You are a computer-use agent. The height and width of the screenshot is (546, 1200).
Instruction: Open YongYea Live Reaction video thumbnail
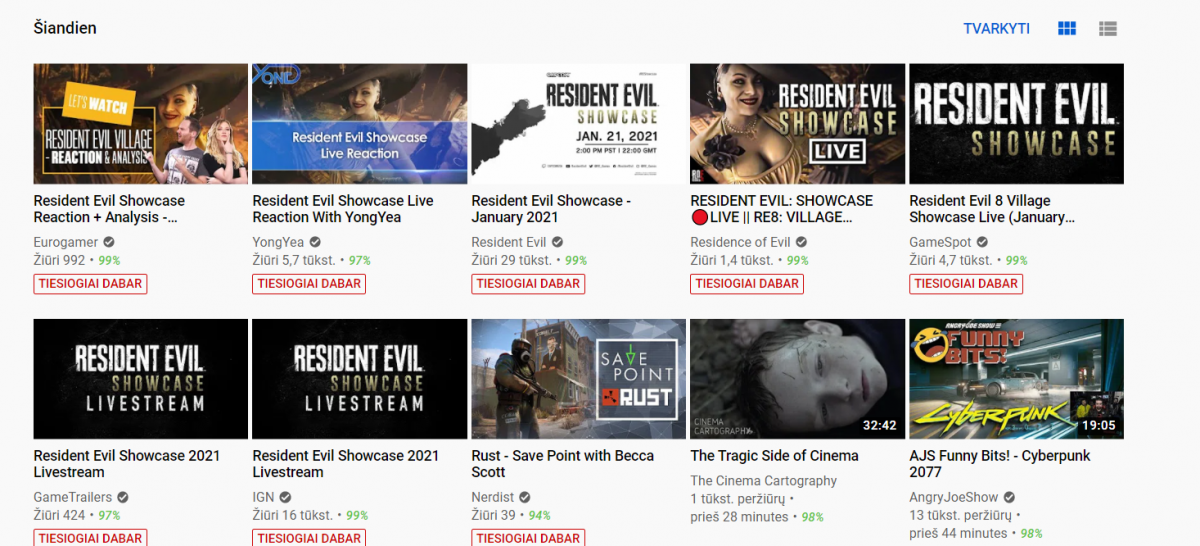point(359,124)
